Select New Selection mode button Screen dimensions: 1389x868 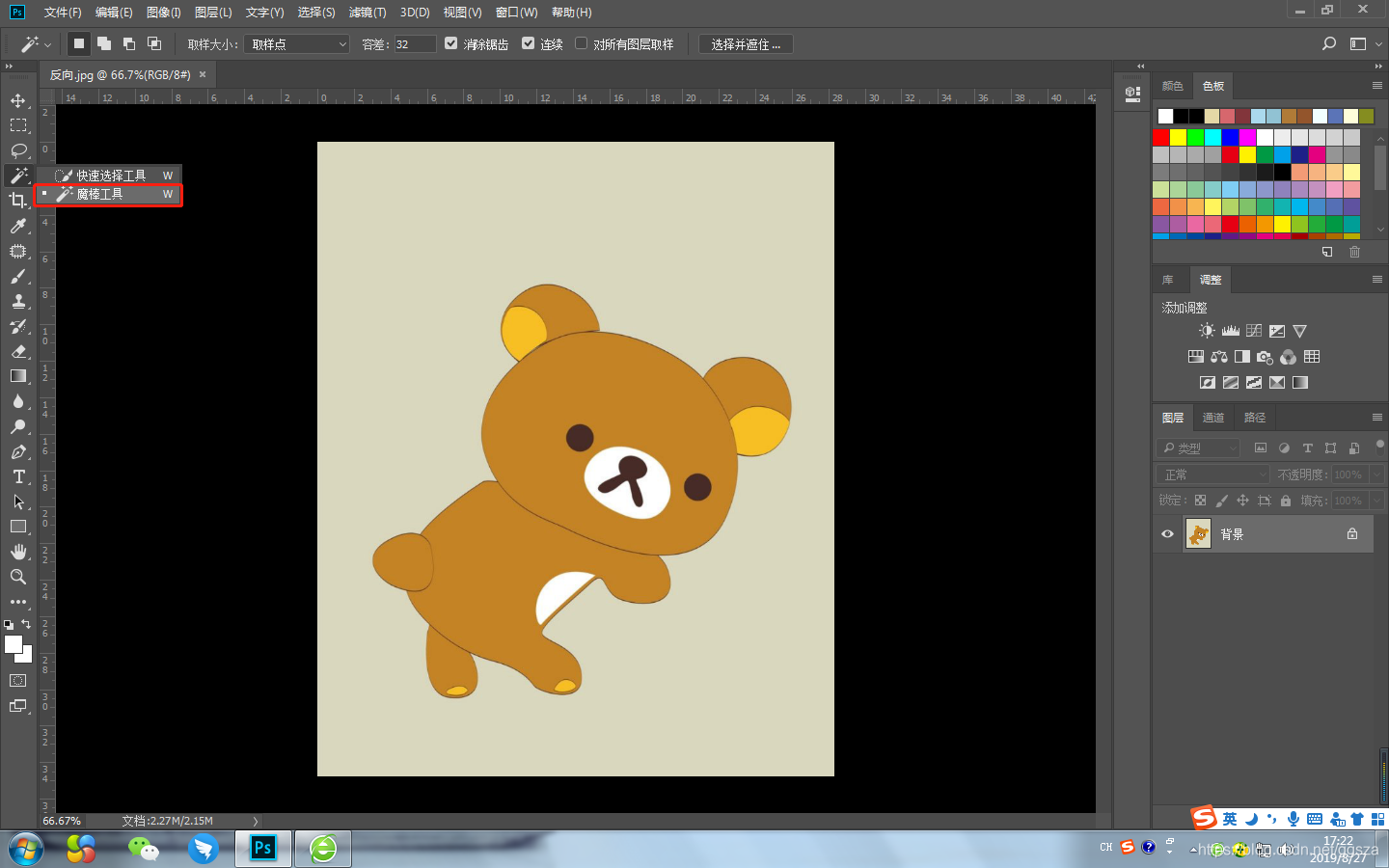click(x=79, y=43)
